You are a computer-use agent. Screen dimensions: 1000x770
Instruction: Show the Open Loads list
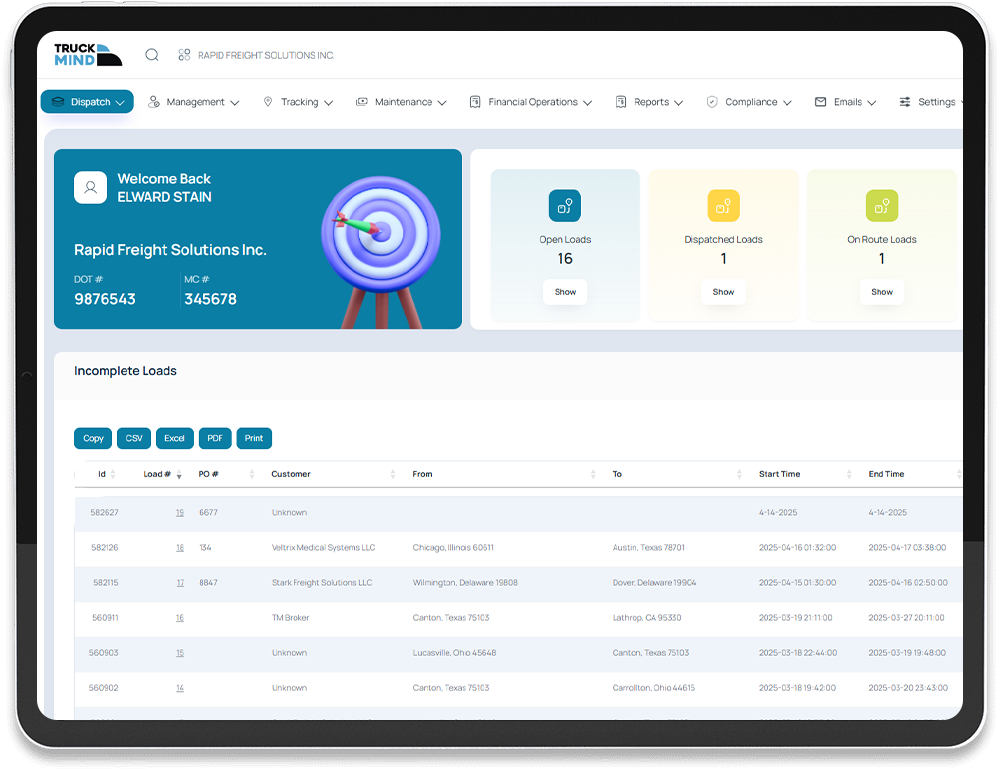(565, 292)
